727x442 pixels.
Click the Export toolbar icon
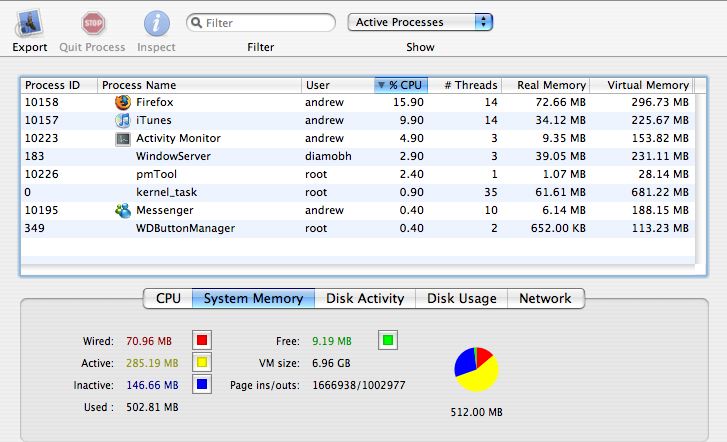point(29,23)
